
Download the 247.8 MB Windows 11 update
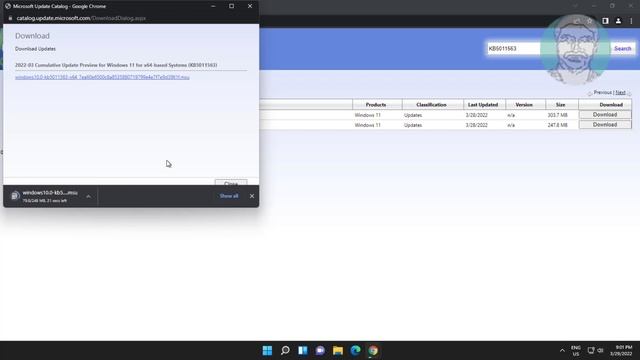click(x=605, y=124)
